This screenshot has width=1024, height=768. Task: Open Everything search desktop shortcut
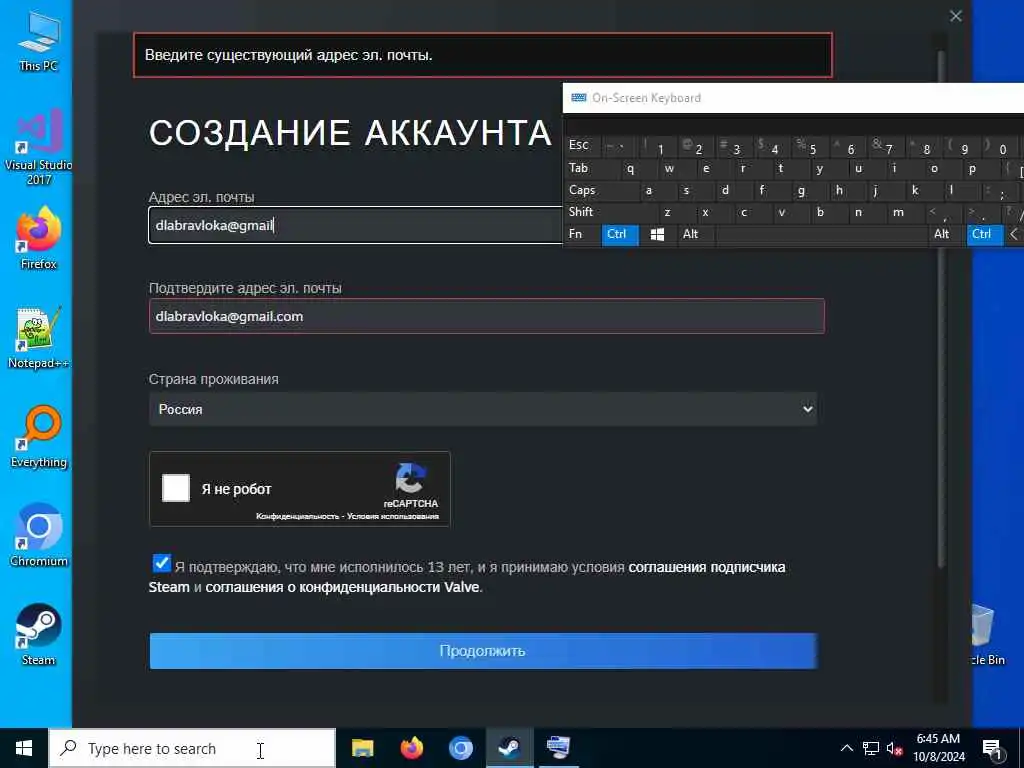coord(39,437)
